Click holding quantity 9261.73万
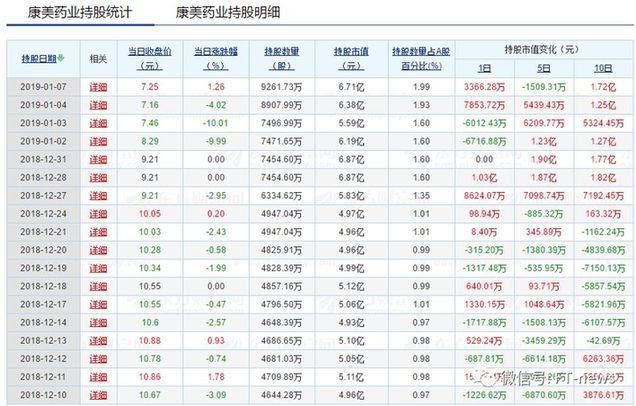636x406 pixels. tap(281, 87)
